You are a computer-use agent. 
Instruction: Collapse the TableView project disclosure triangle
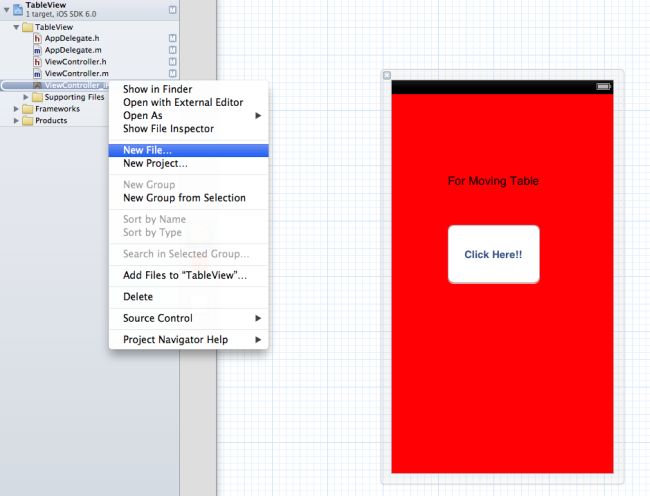[6, 9]
